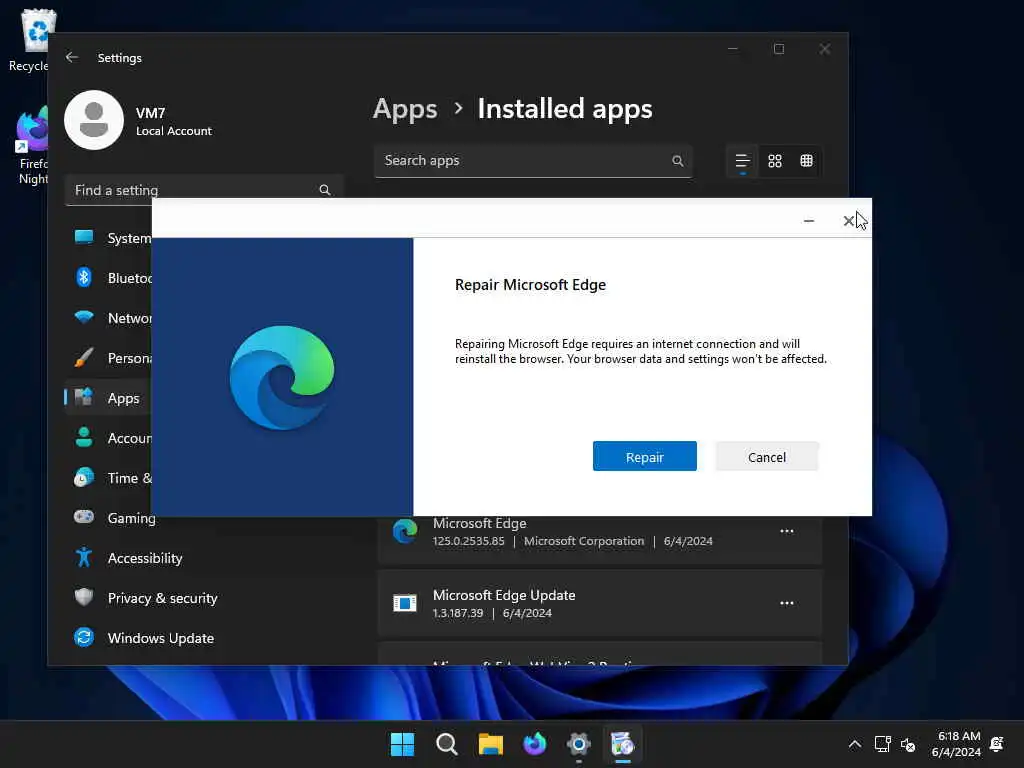Launch Firefox Nightly from taskbar
Screen dimensions: 1024x768
pyautogui.click(x=535, y=744)
